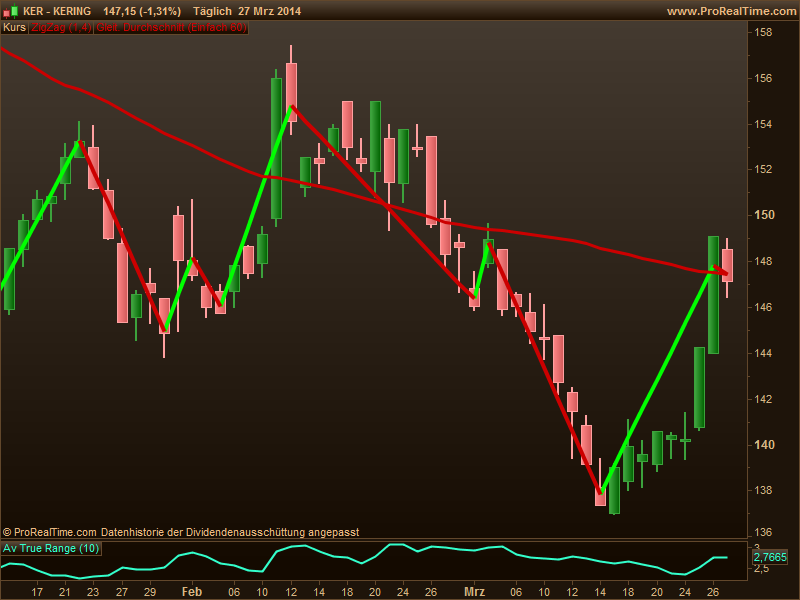
Task: Click the ticker title 'KER - KERING'
Action: click(x=57, y=11)
